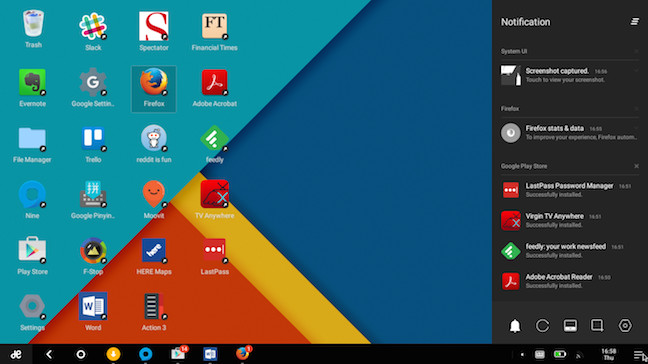Open the Trash icon on the desktop
Viewport: 648px width, 364px height.
click(x=33, y=25)
